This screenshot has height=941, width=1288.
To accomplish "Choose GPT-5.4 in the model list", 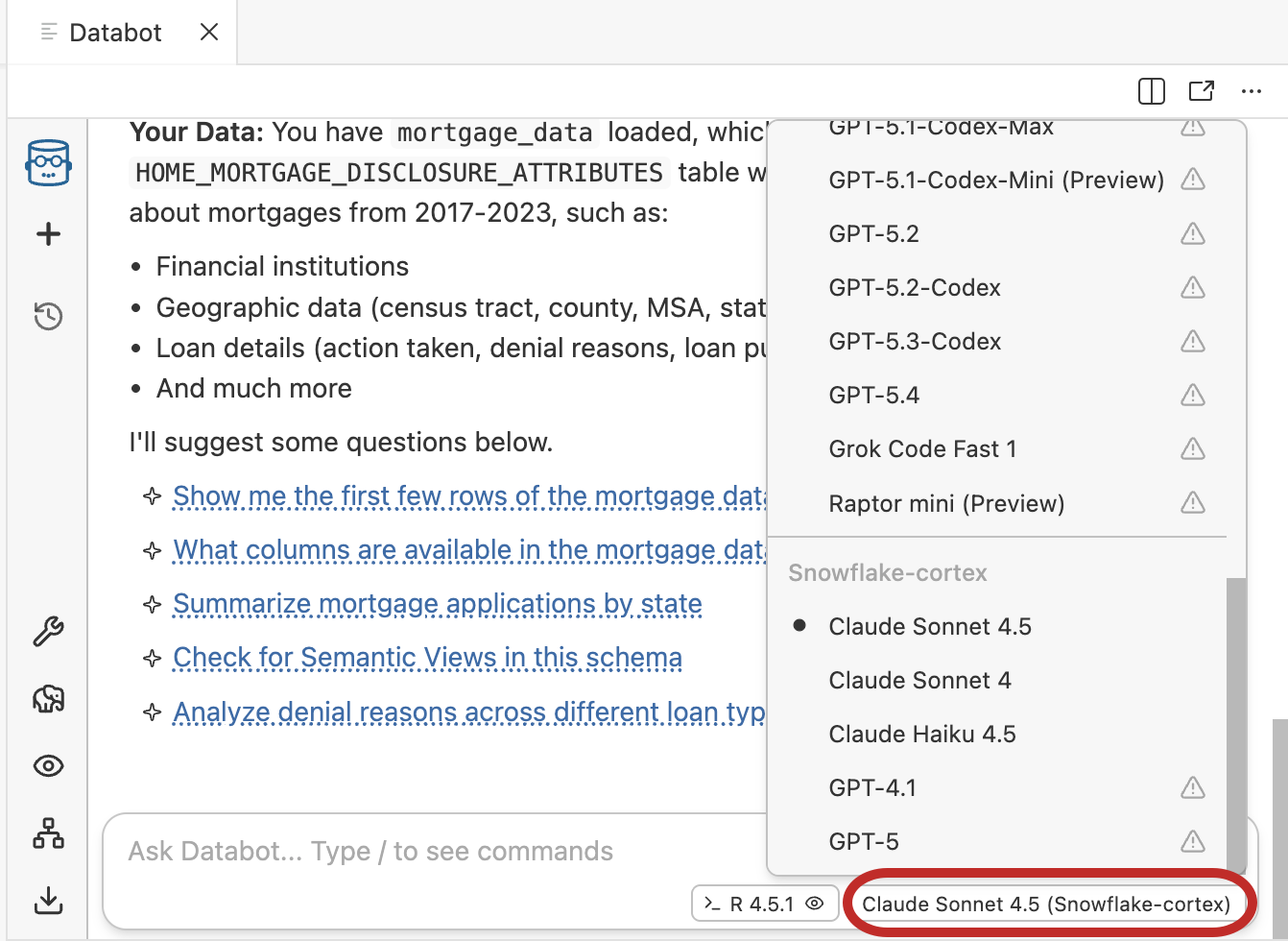I will [x=873, y=396].
